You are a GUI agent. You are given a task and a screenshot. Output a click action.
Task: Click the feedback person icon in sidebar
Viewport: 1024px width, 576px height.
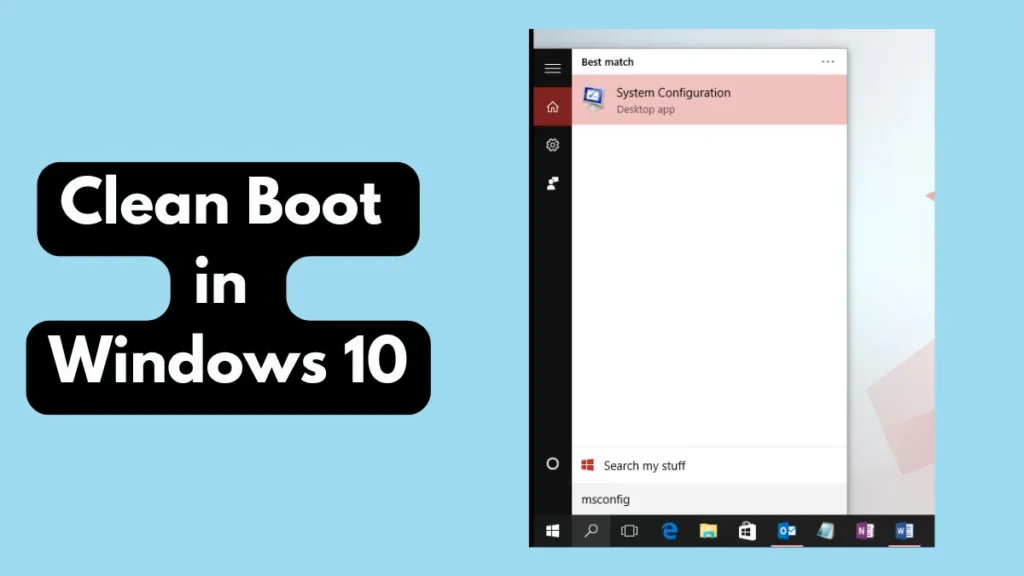pos(552,184)
